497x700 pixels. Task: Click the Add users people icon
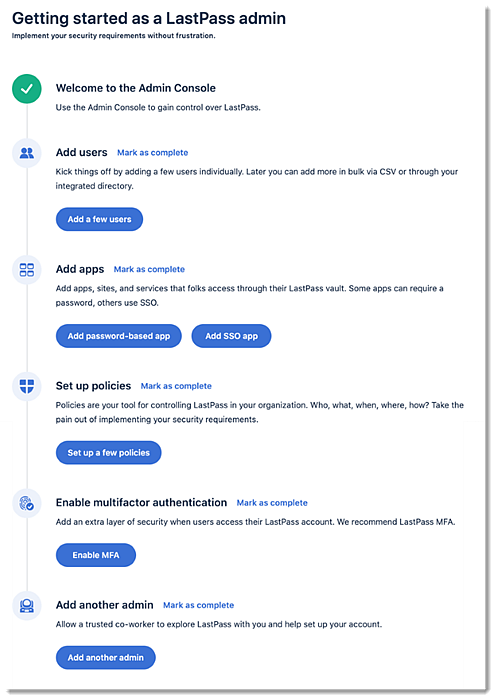(x=27, y=153)
